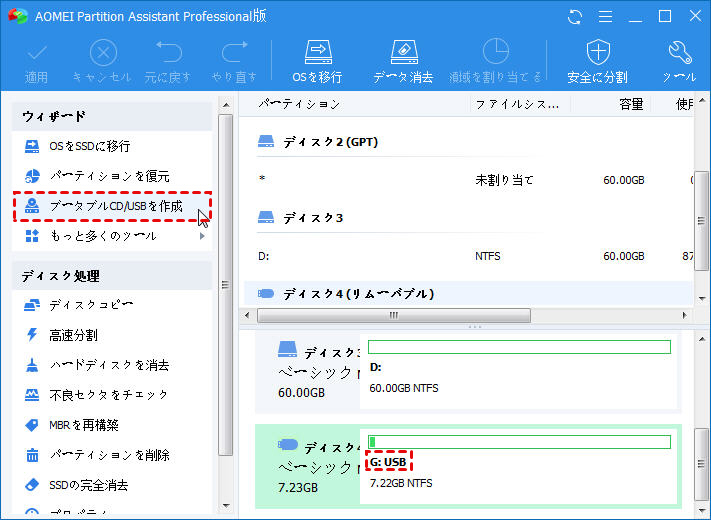Choose SSDの完全消去 eraser operation

(112, 485)
